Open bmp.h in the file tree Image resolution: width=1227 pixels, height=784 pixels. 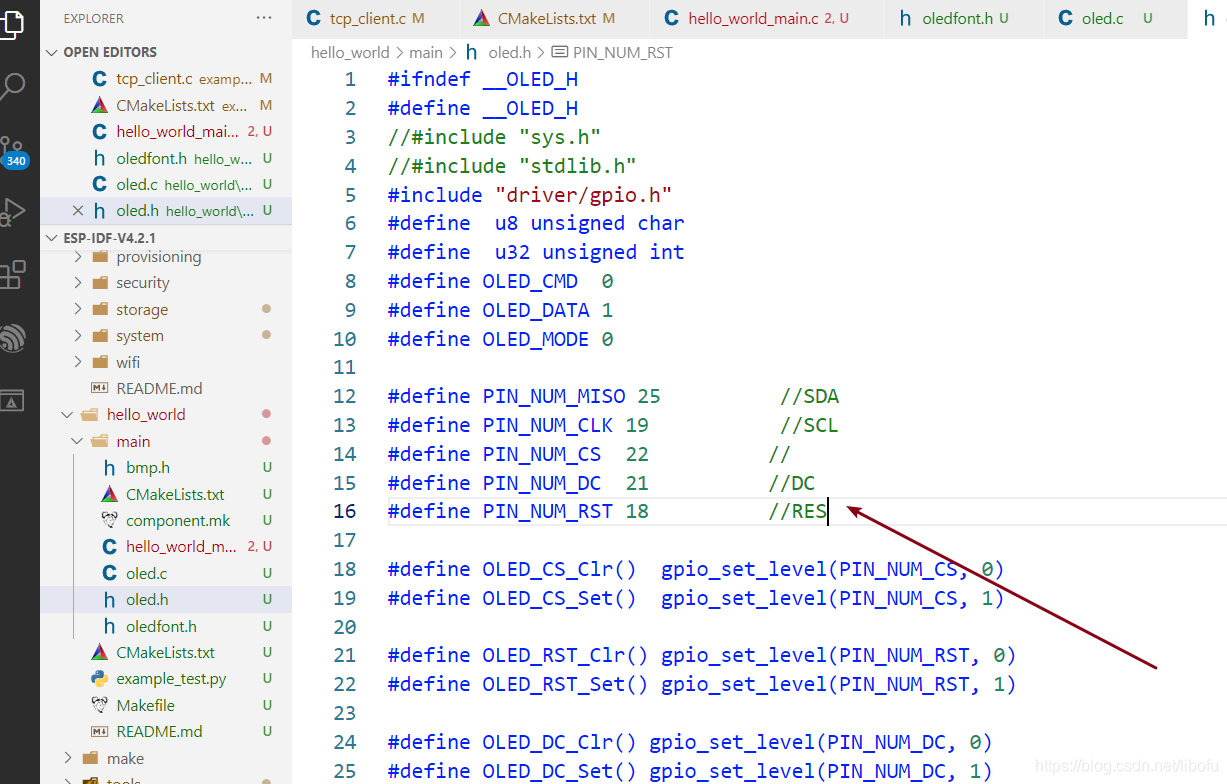(x=148, y=468)
